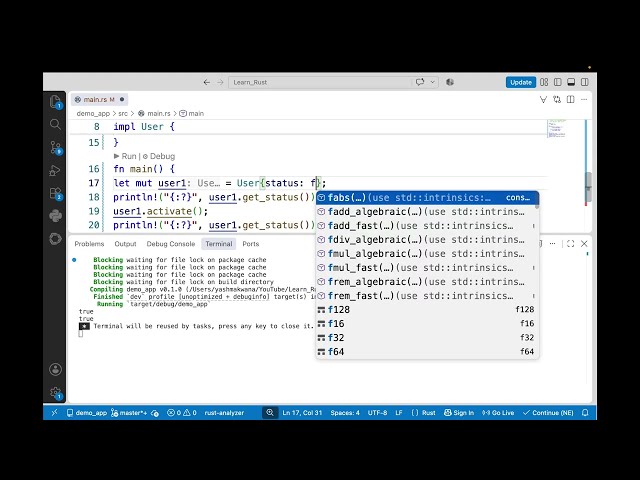Select the f128 type suggestion
Image resolution: width=640 pixels, height=480 pixels.
click(x=427, y=309)
